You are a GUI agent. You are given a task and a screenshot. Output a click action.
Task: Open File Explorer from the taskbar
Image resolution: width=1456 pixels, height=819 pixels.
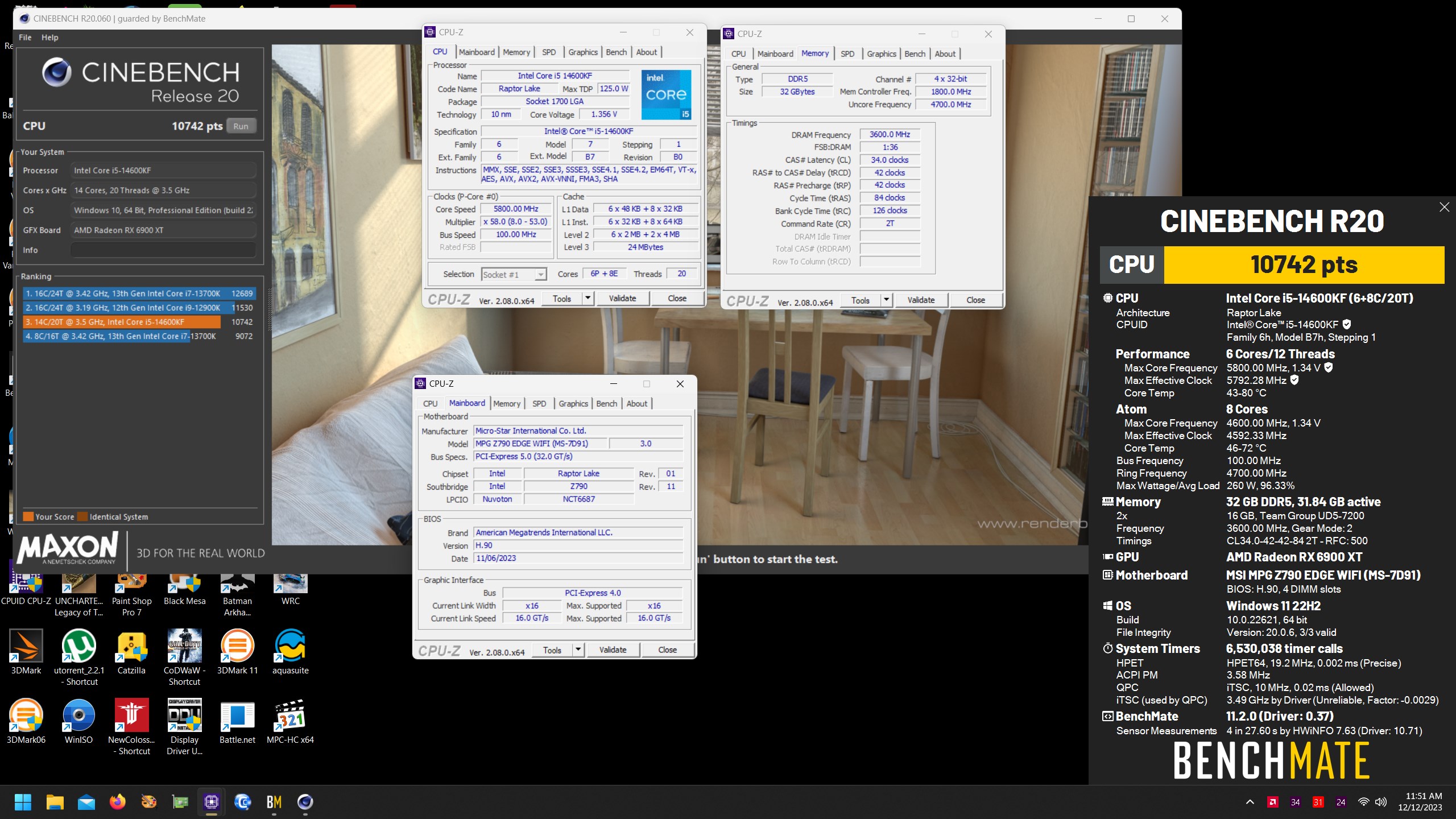55,802
